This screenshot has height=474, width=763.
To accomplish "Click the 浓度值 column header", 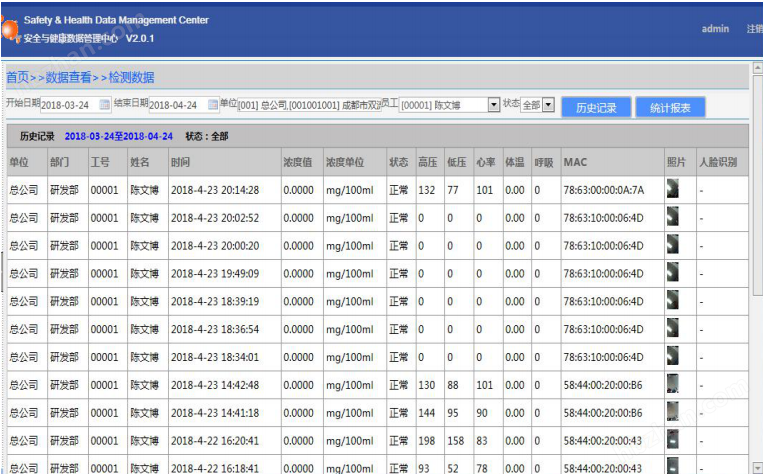I will pos(297,162).
